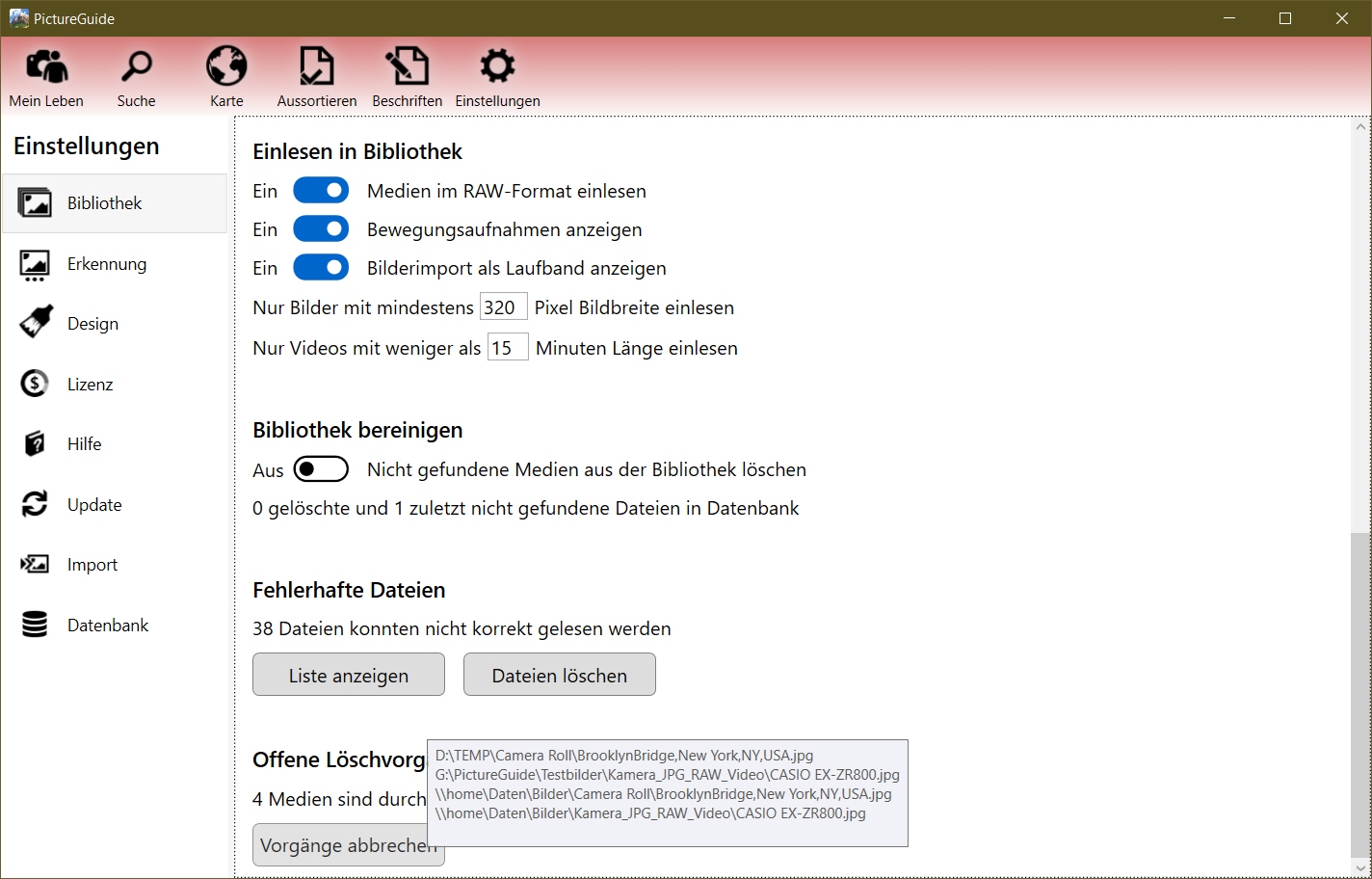Click the Update refresh arrows icon

pyautogui.click(x=35, y=504)
